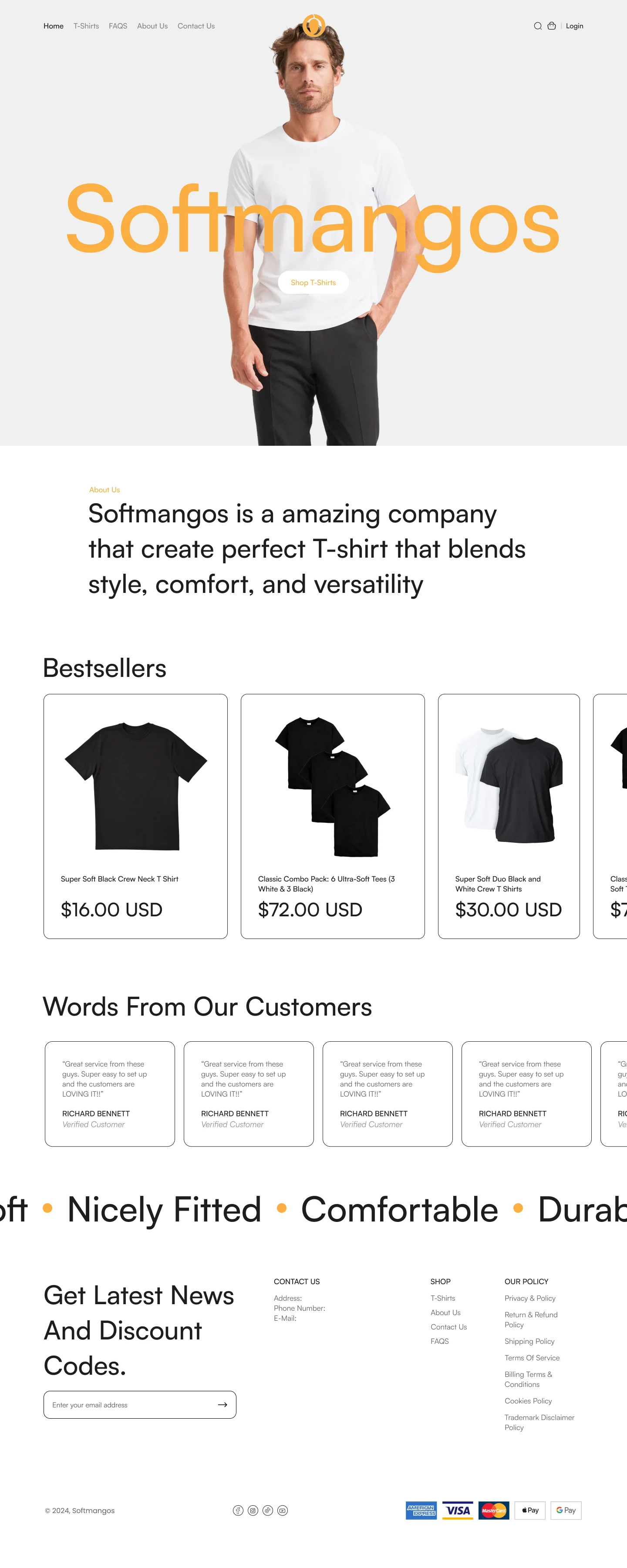Open About Us in top navigation
Image resolution: width=627 pixels, height=1568 pixels.
click(152, 26)
